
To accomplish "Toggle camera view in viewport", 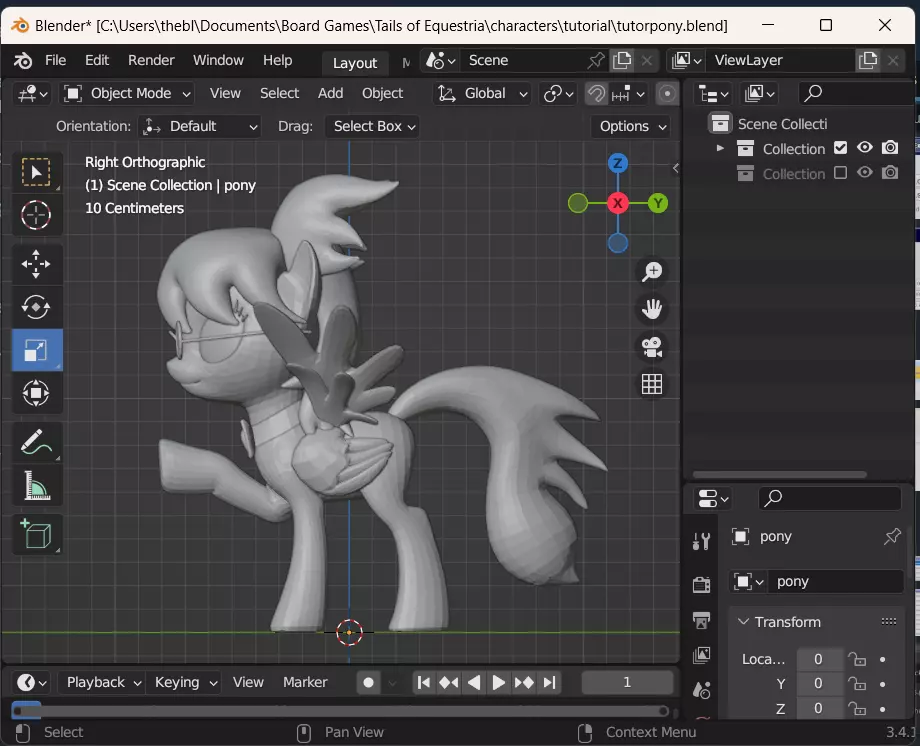I will tap(652, 346).
